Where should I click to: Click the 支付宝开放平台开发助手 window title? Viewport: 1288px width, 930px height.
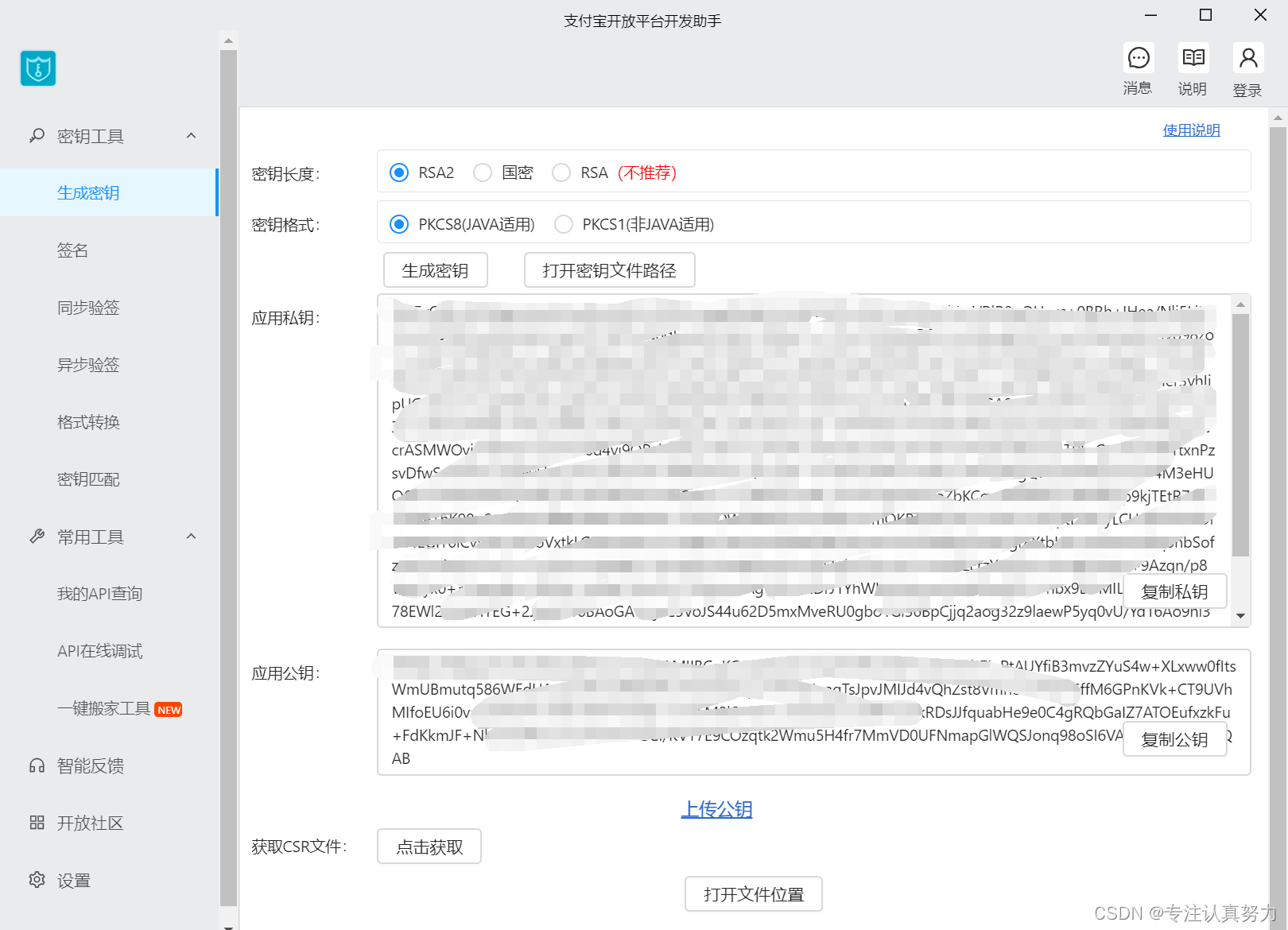642,21
